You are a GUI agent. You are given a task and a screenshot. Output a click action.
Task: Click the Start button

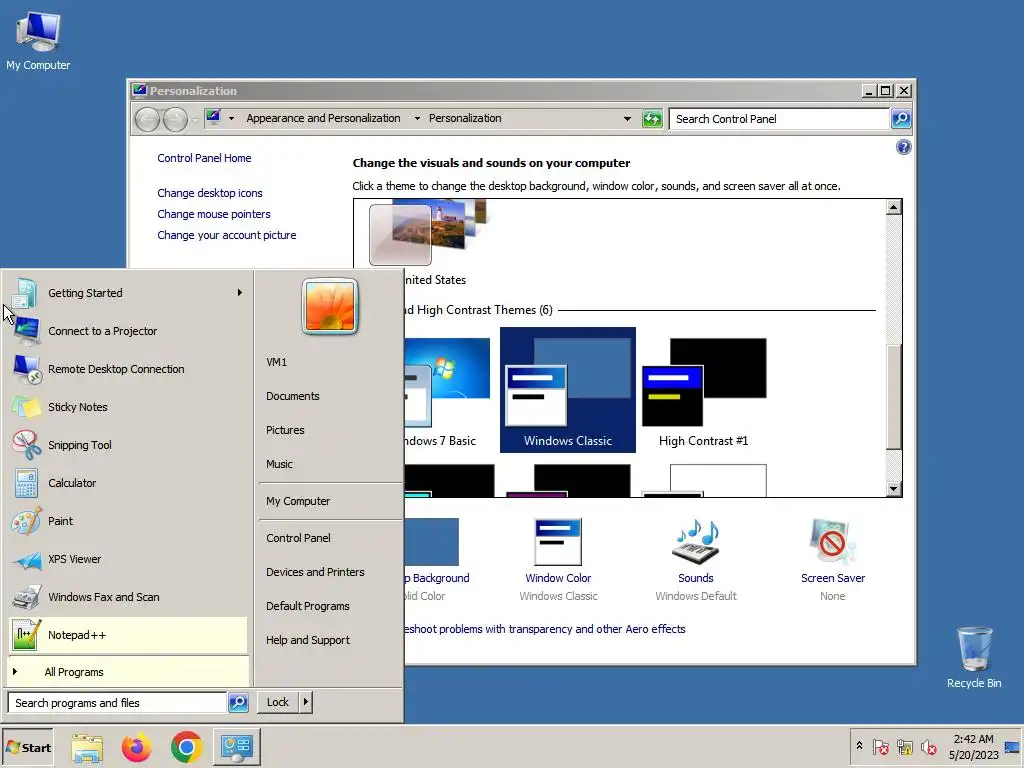click(x=28, y=747)
